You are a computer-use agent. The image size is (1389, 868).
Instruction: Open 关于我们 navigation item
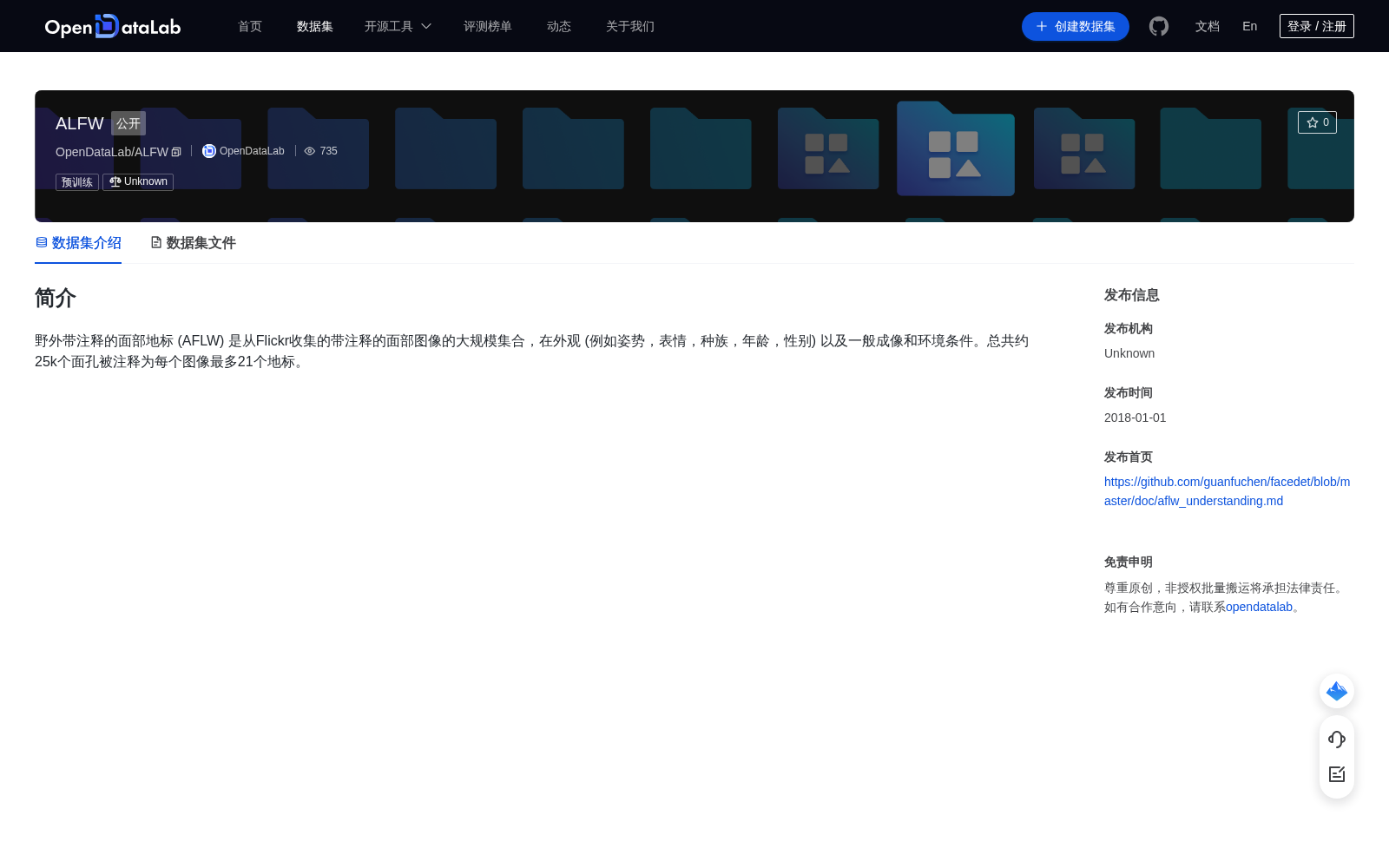pos(630,26)
